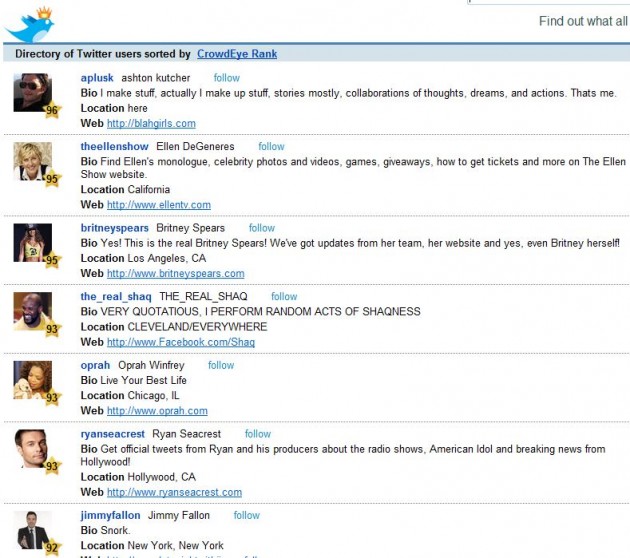Click the blue Twitter bird crown logo
The width and height of the screenshot is (630, 558).
29,25
